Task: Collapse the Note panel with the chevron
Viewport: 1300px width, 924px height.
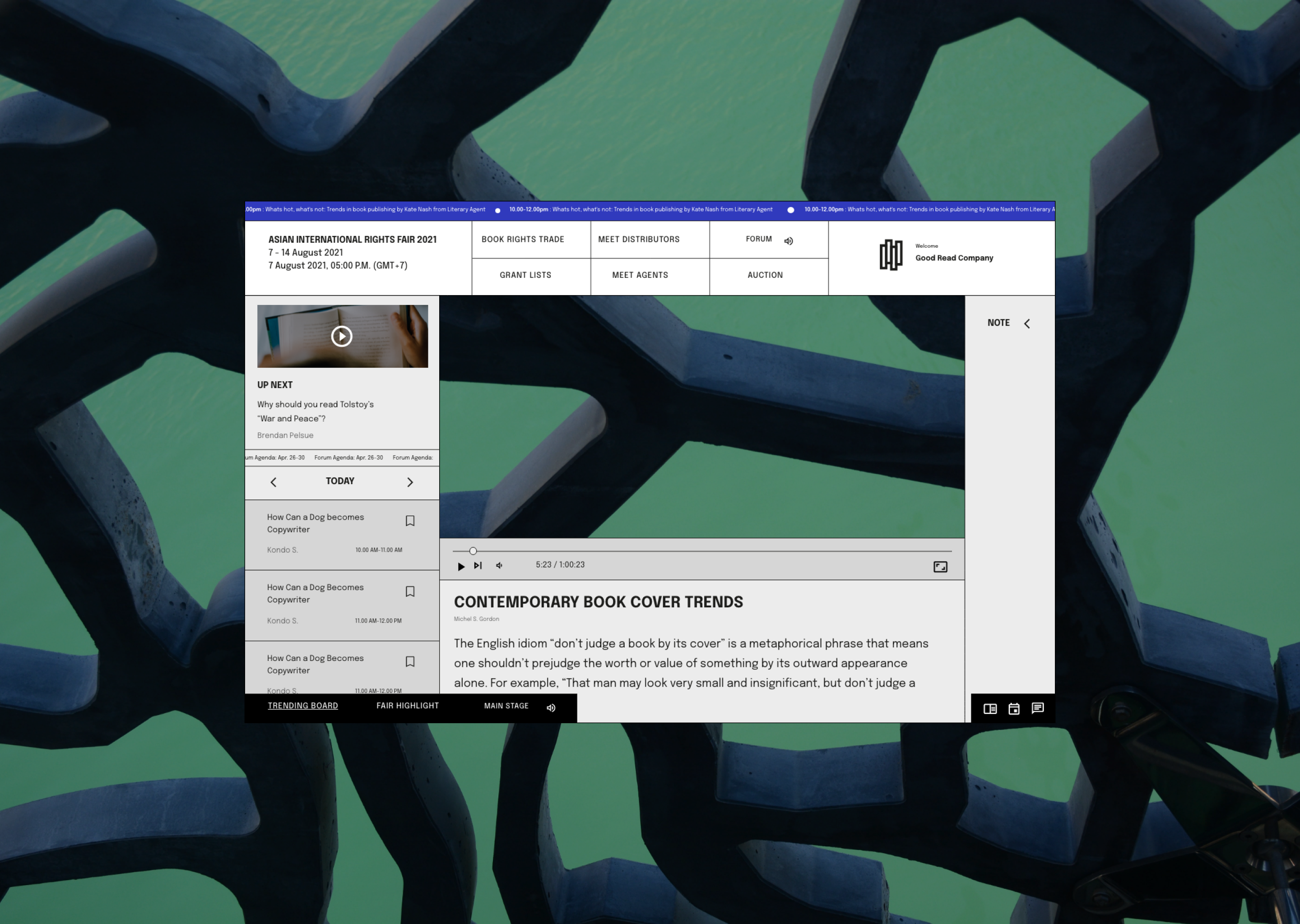Action: point(1027,324)
